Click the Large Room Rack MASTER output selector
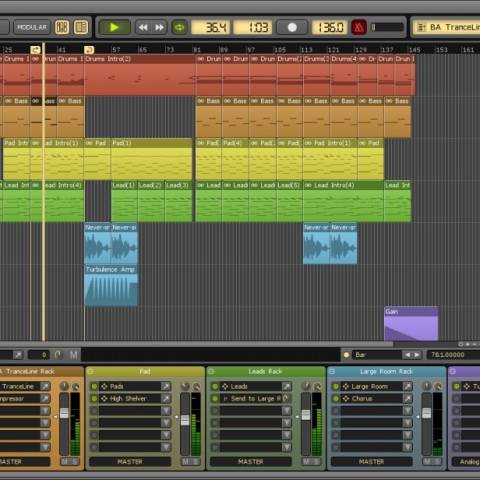The width and height of the screenshot is (480, 480). coord(371,462)
